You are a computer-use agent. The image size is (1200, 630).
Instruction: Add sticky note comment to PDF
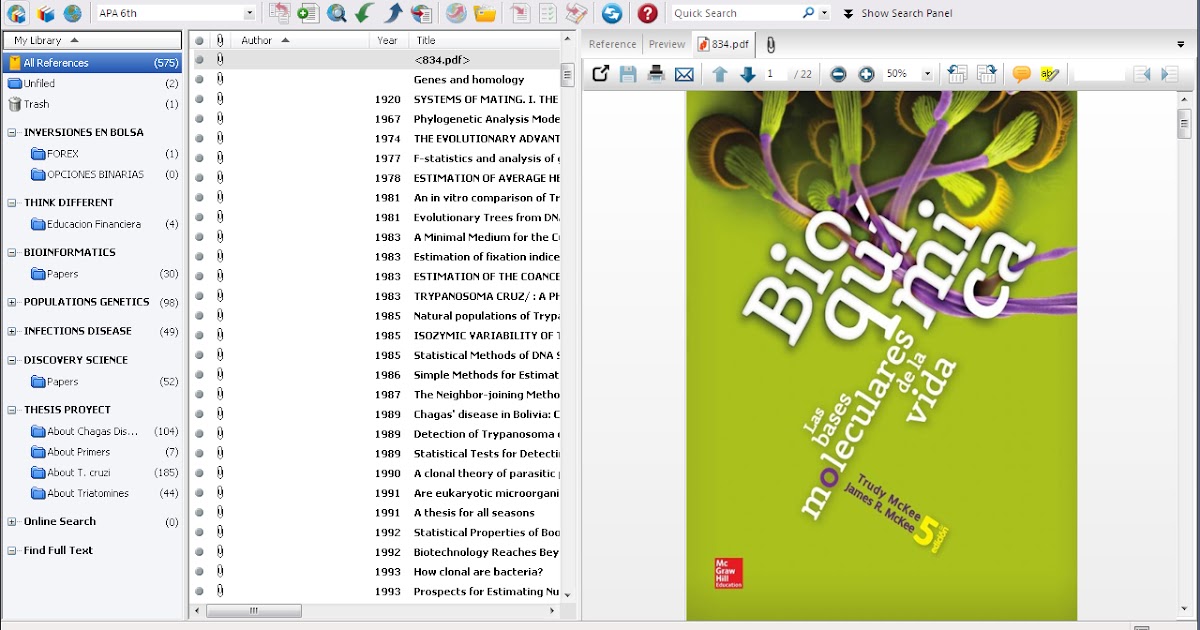coord(1021,74)
